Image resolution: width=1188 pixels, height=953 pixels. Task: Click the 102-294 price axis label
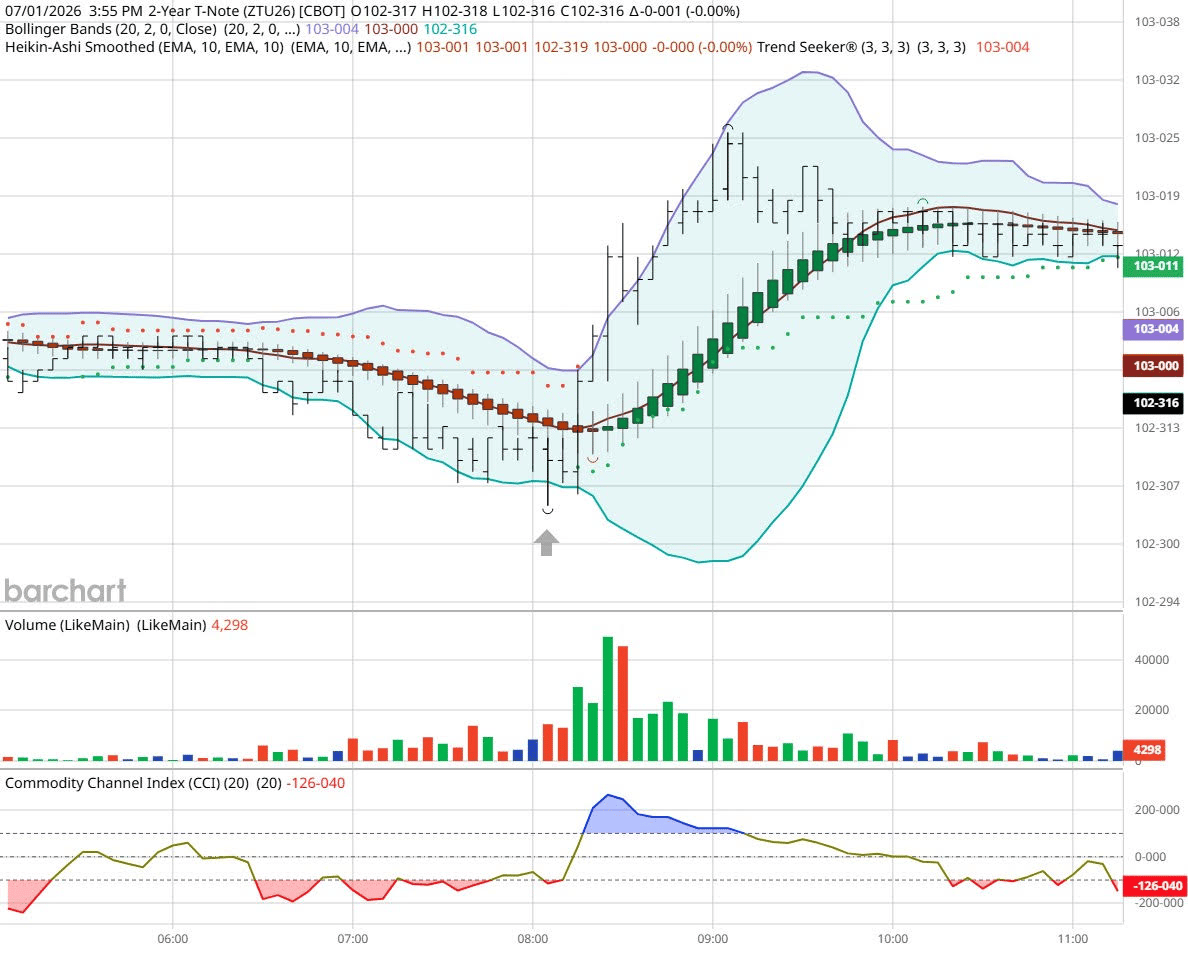[1157, 602]
